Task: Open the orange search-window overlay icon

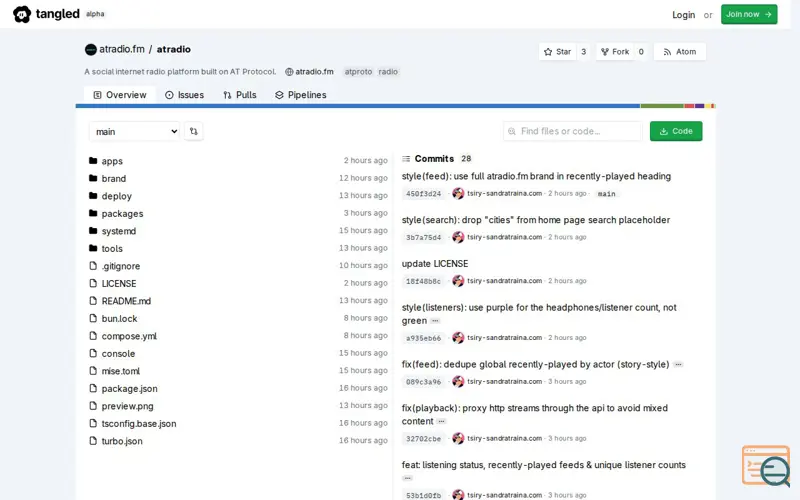Action: [x=766, y=466]
